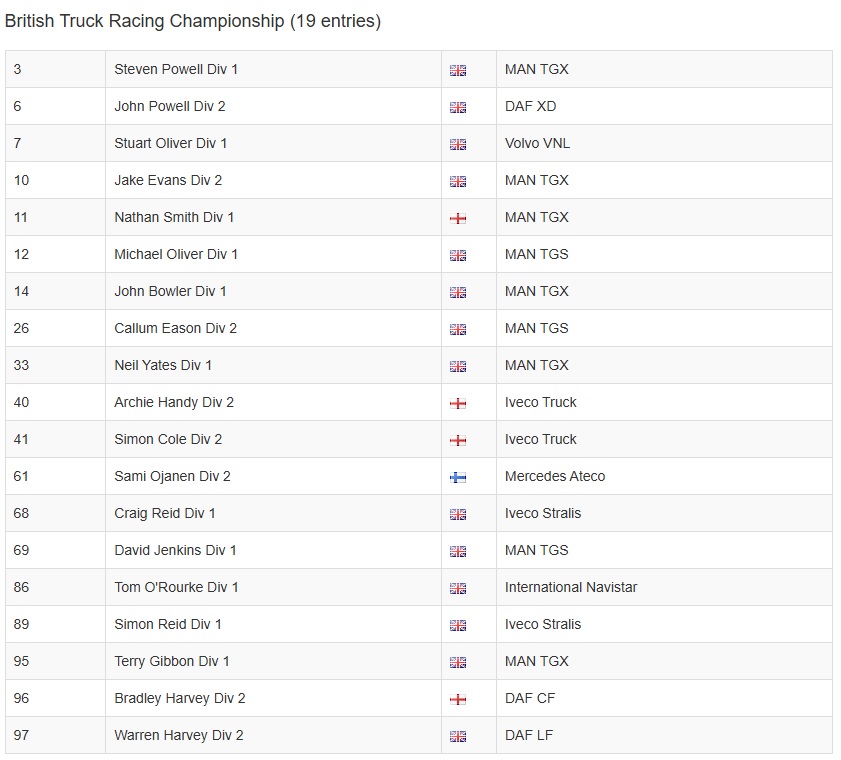Click the Volvo VNL truck entry

(x=537, y=143)
